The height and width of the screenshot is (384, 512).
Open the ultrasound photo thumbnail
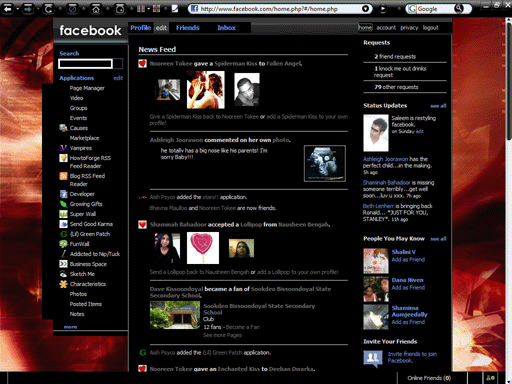point(325,164)
